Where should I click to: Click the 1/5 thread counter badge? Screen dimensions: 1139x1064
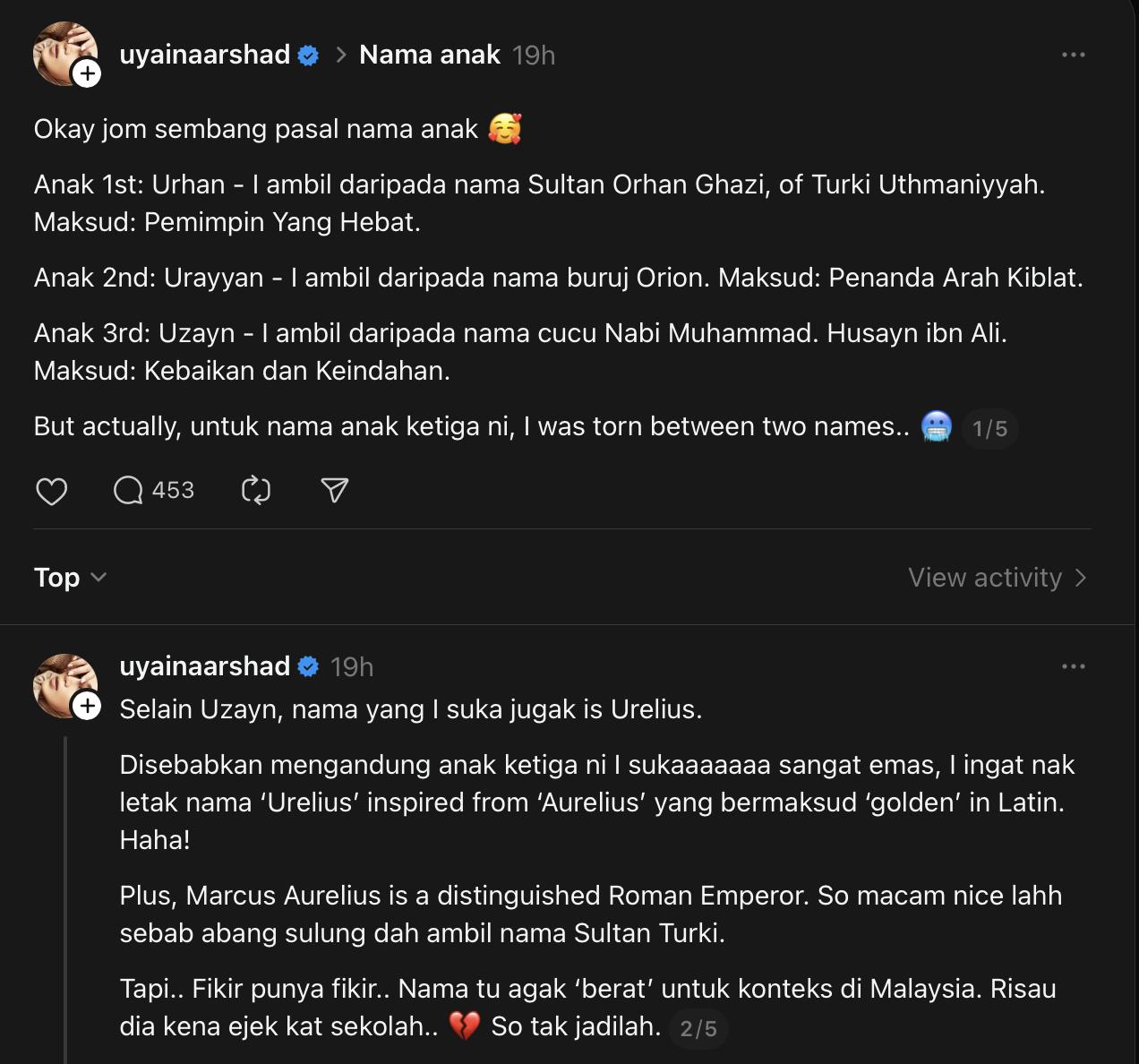coord(989,429)
